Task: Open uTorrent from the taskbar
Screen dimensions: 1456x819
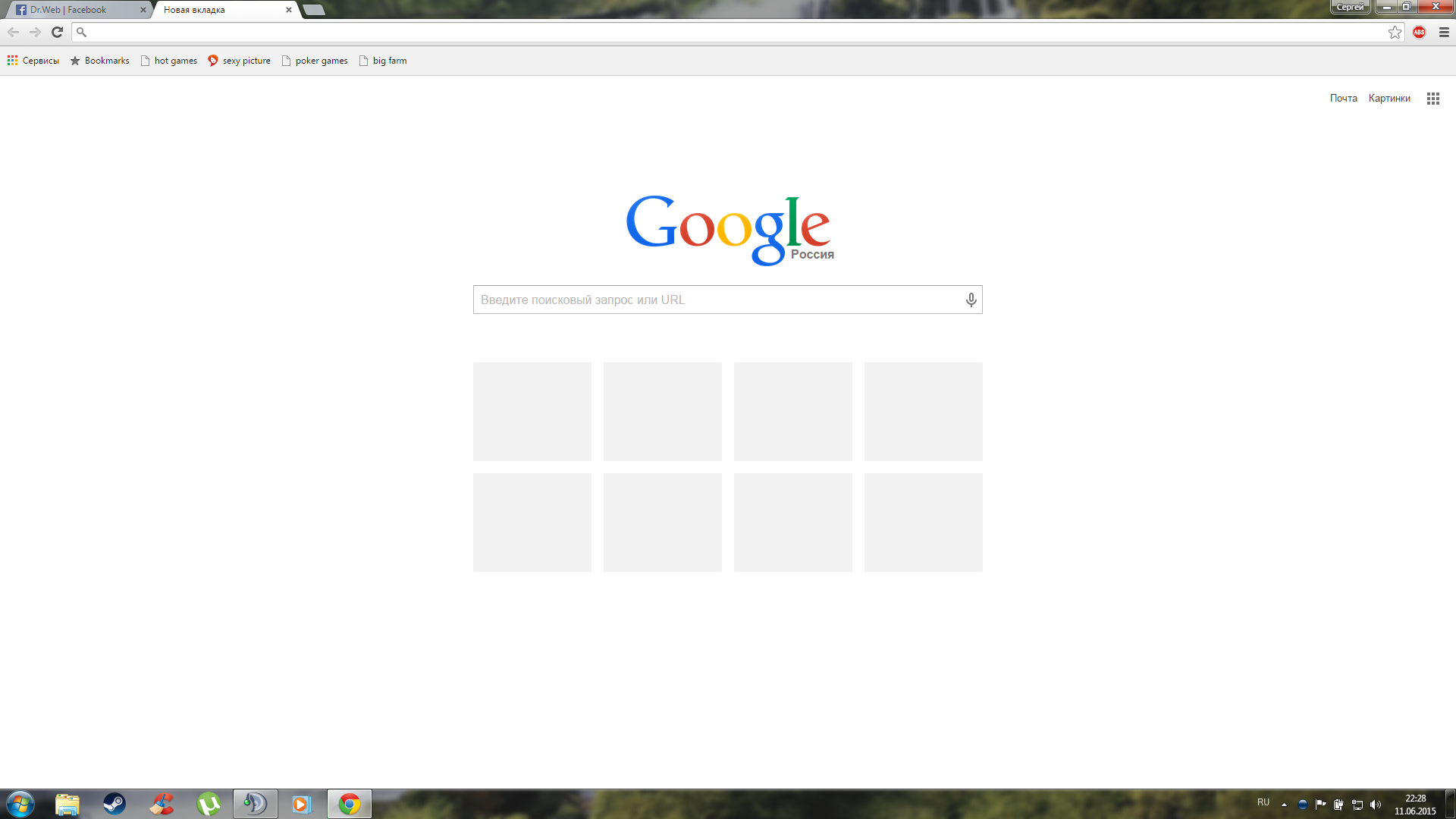Action: (209, 804)
